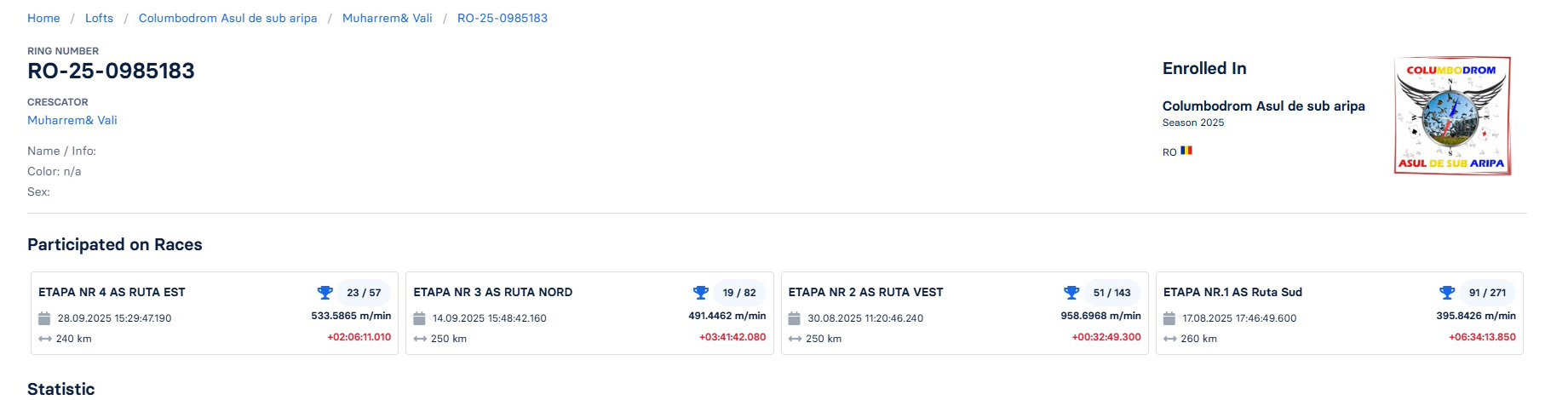This screenshot has height=400, width=1568.
Task: Click distance arrow icon next to 240 km
Action: (x=44, y=339)
